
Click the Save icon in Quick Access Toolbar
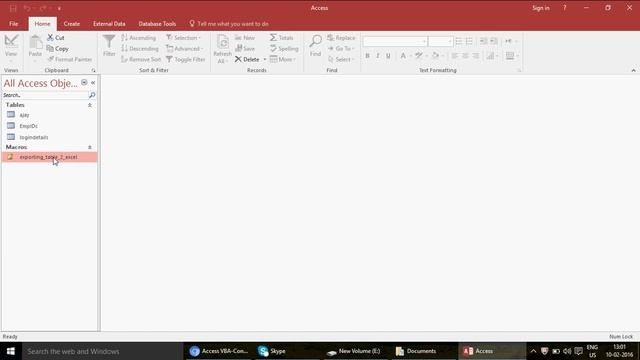[13, 8]
